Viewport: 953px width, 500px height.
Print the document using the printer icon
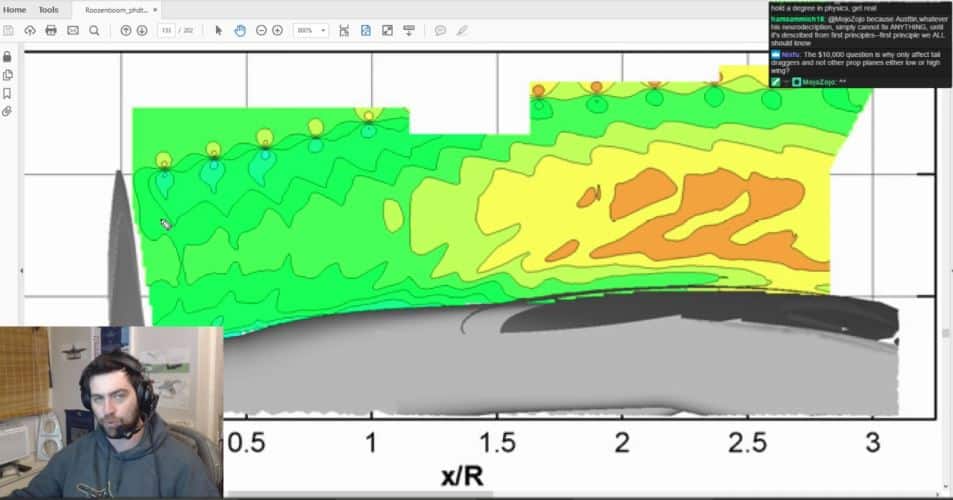[51, 30]
